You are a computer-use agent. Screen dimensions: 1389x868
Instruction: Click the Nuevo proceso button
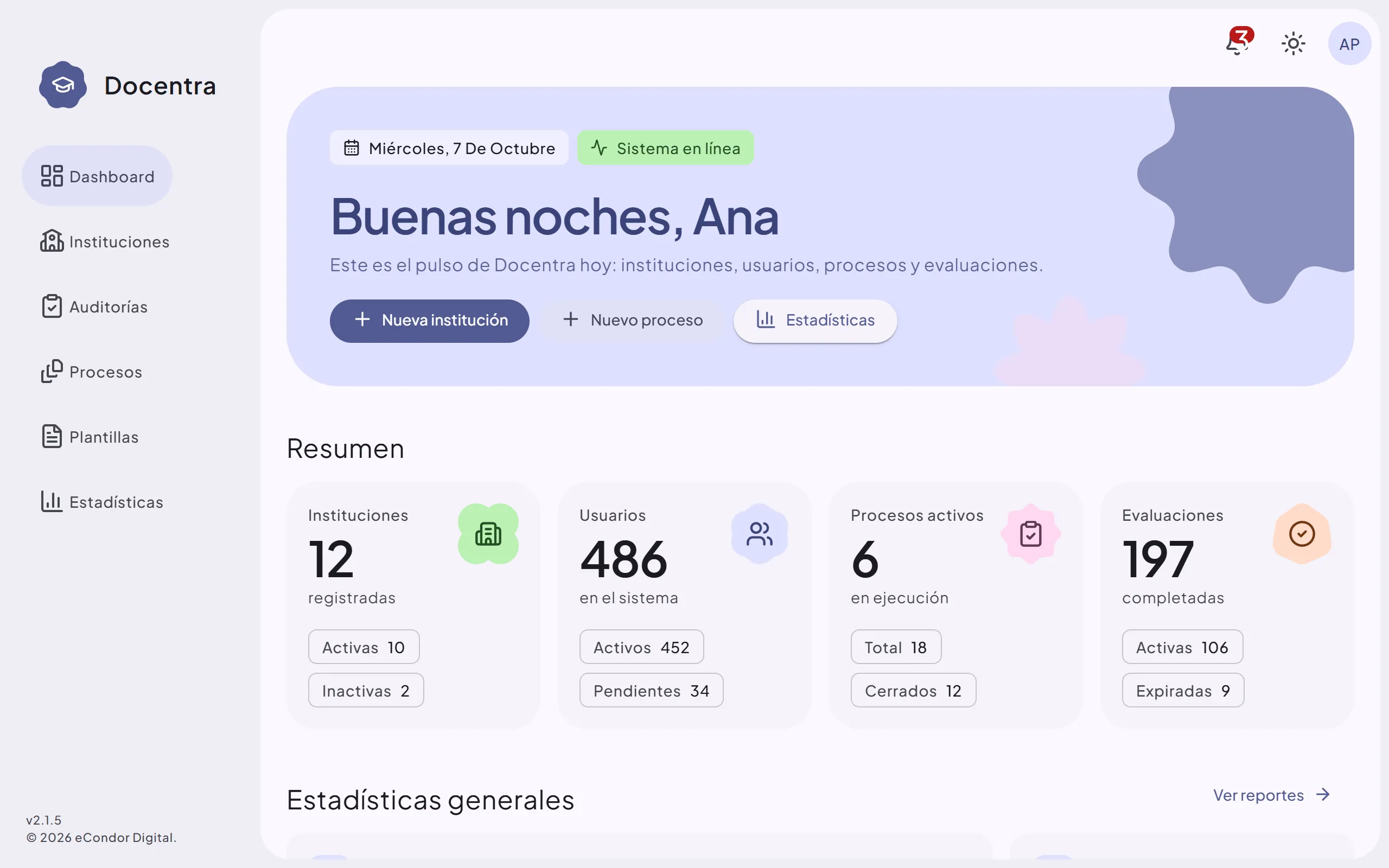(x=632, y=320)
